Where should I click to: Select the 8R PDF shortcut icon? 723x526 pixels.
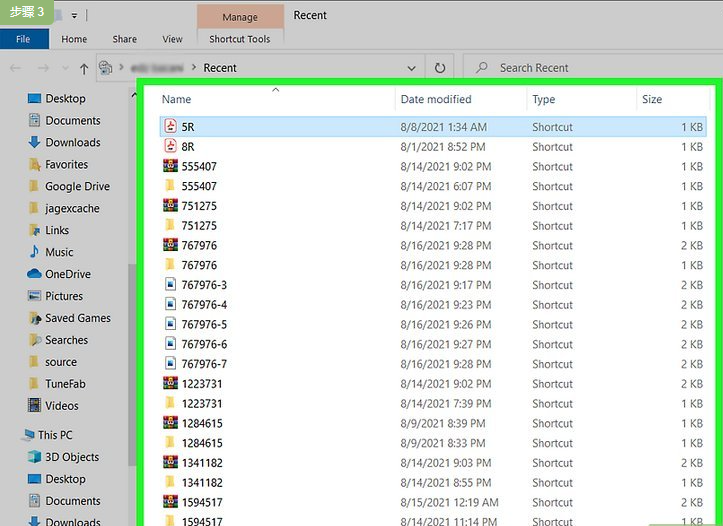click(x=171, y=146)
